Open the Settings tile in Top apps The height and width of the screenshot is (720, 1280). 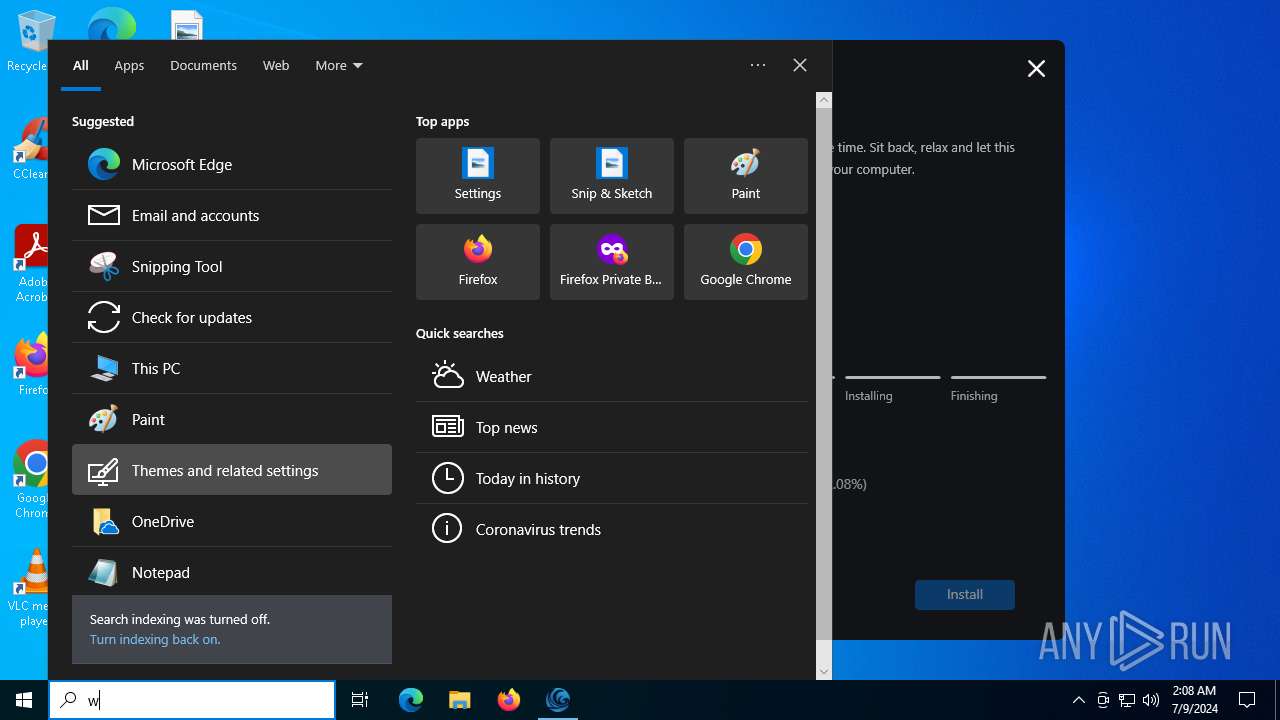[x=478, y=176]
